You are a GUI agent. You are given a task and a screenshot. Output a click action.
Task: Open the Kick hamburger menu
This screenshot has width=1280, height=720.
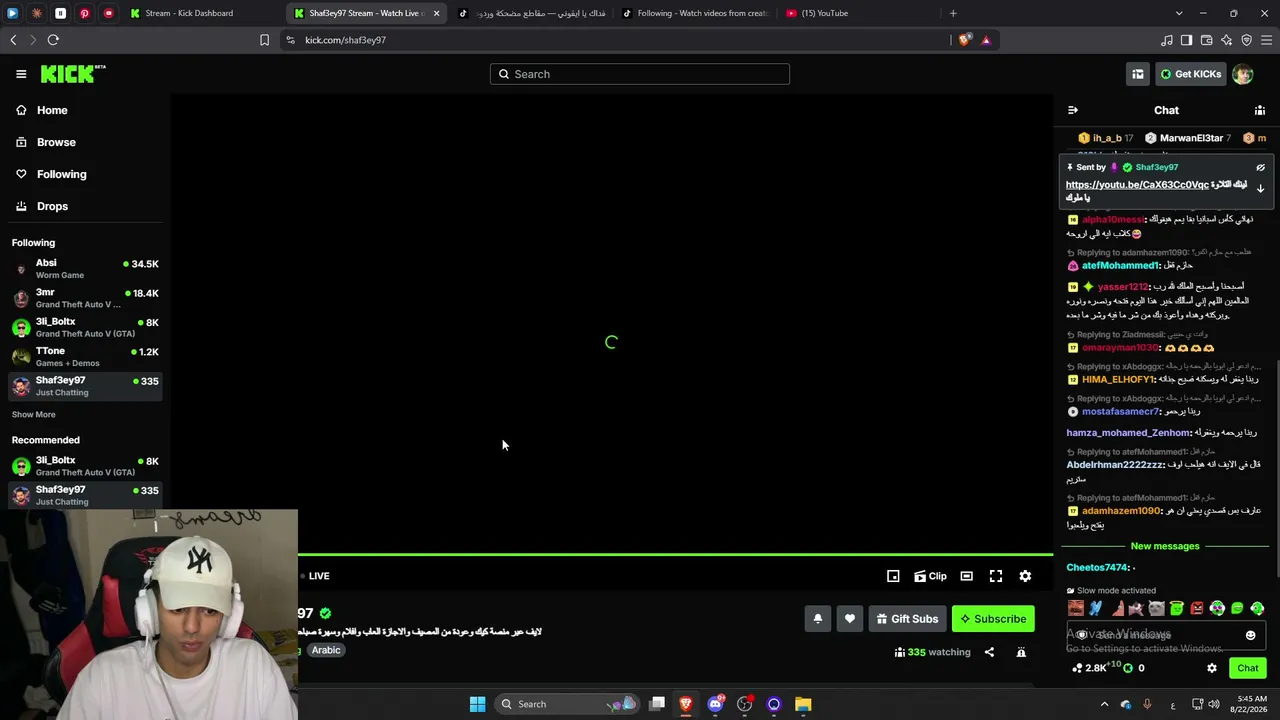pyautogui.click(x=21, y=74)
